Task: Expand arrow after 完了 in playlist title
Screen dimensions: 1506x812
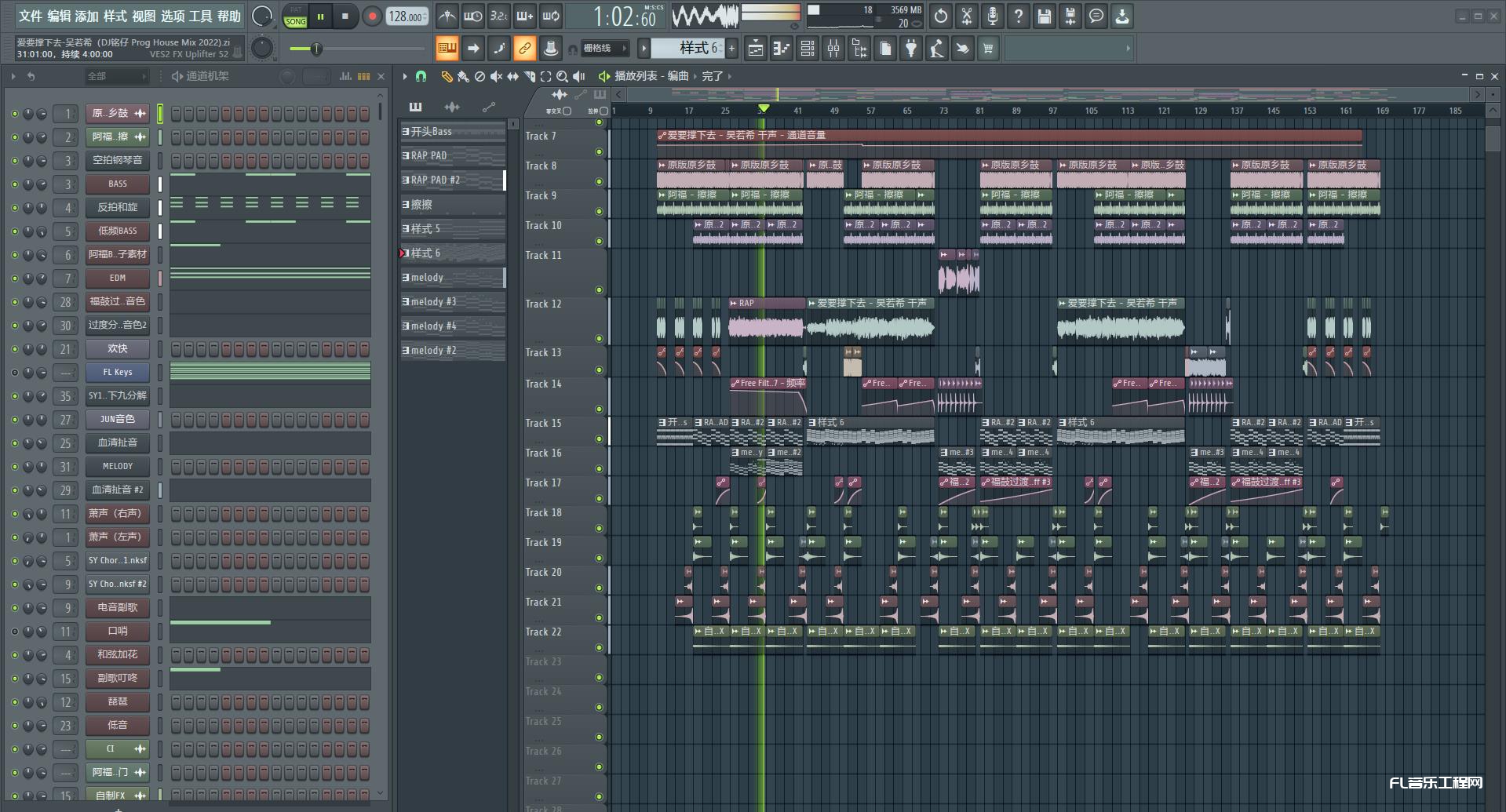Action: pos(730,76)
